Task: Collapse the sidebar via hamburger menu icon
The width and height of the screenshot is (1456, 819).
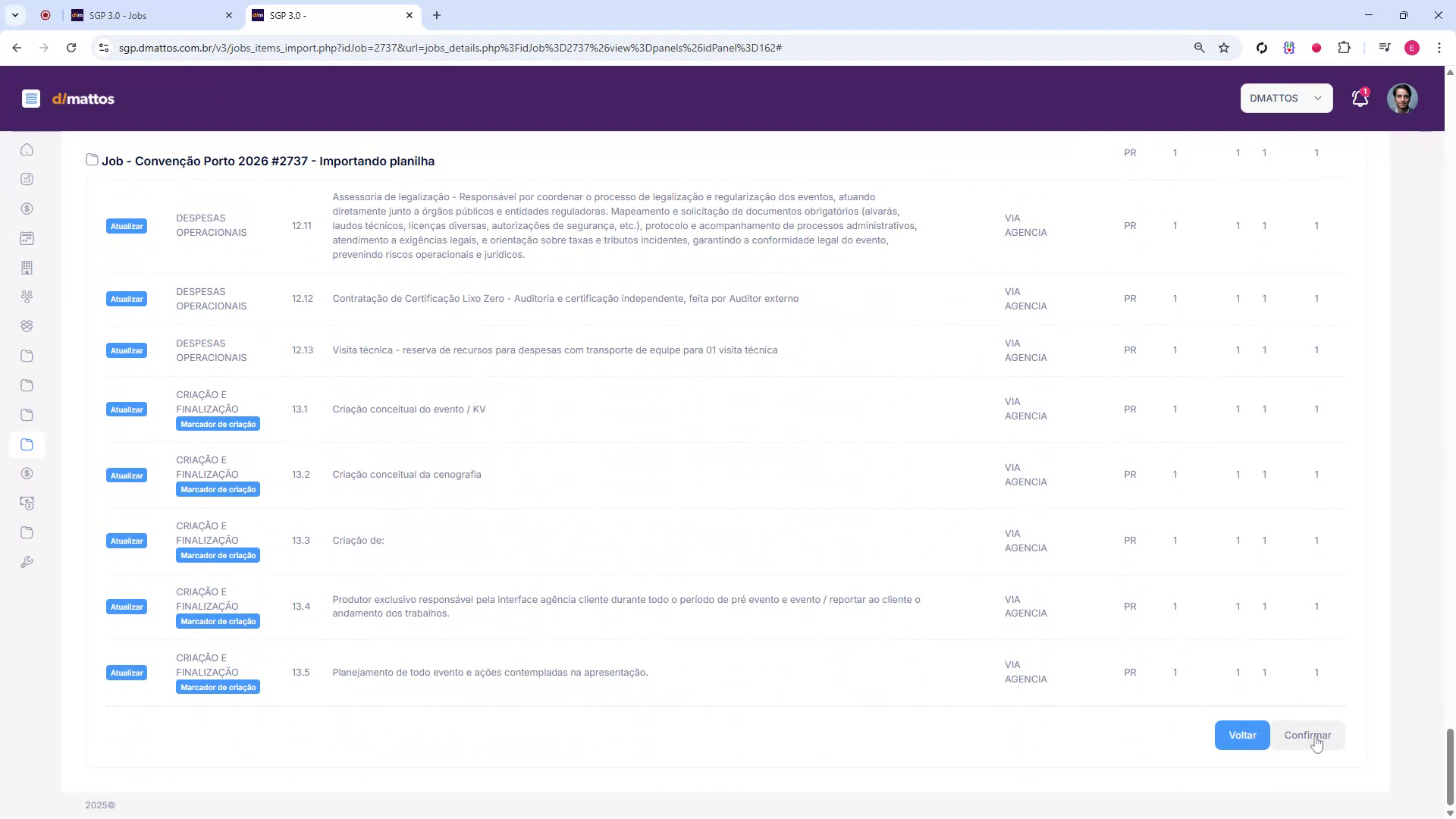Action: point(32,99)
